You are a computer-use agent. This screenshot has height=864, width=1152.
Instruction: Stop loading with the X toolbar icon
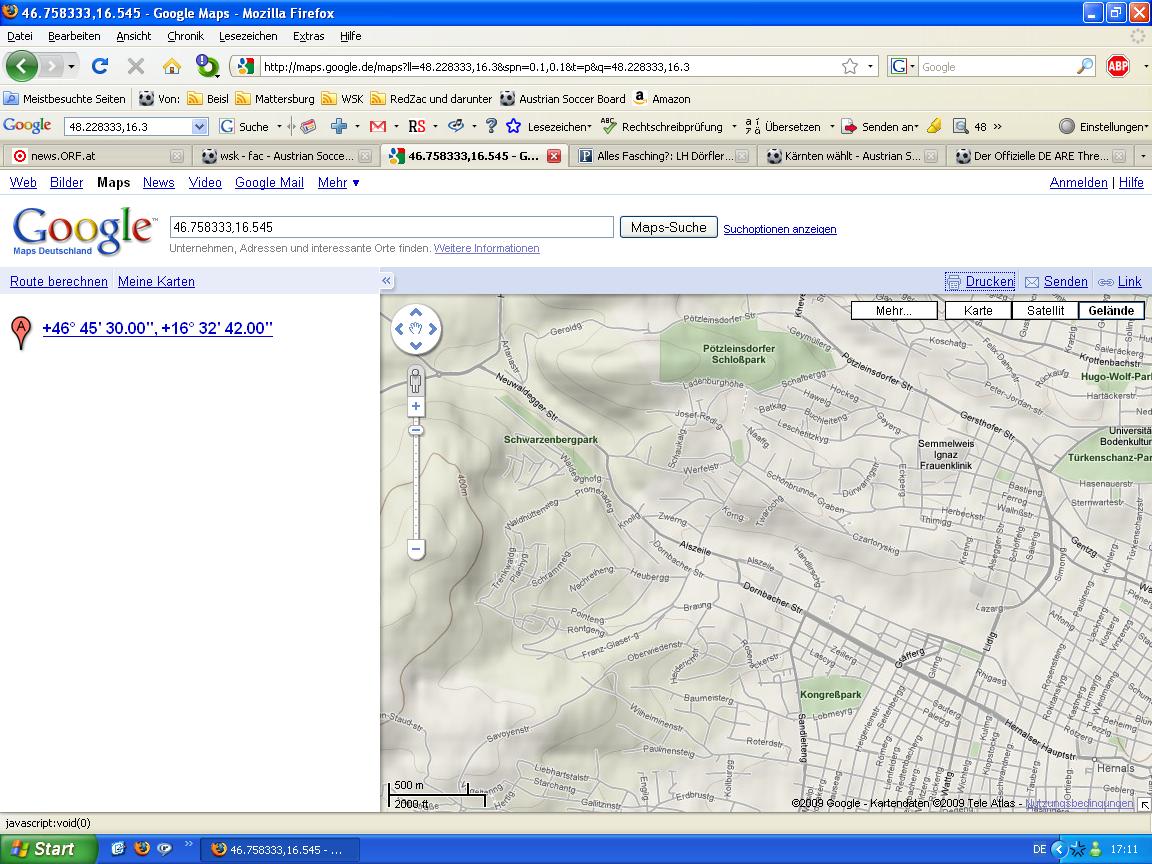[136, 66]
